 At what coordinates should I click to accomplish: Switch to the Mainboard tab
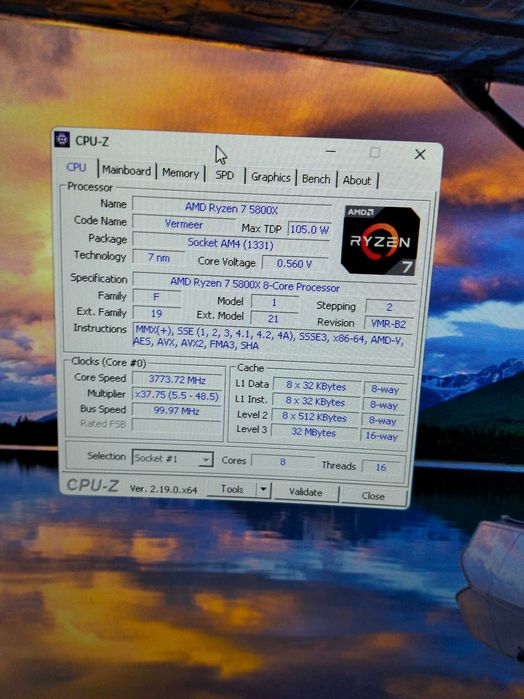tap(127, 170)
